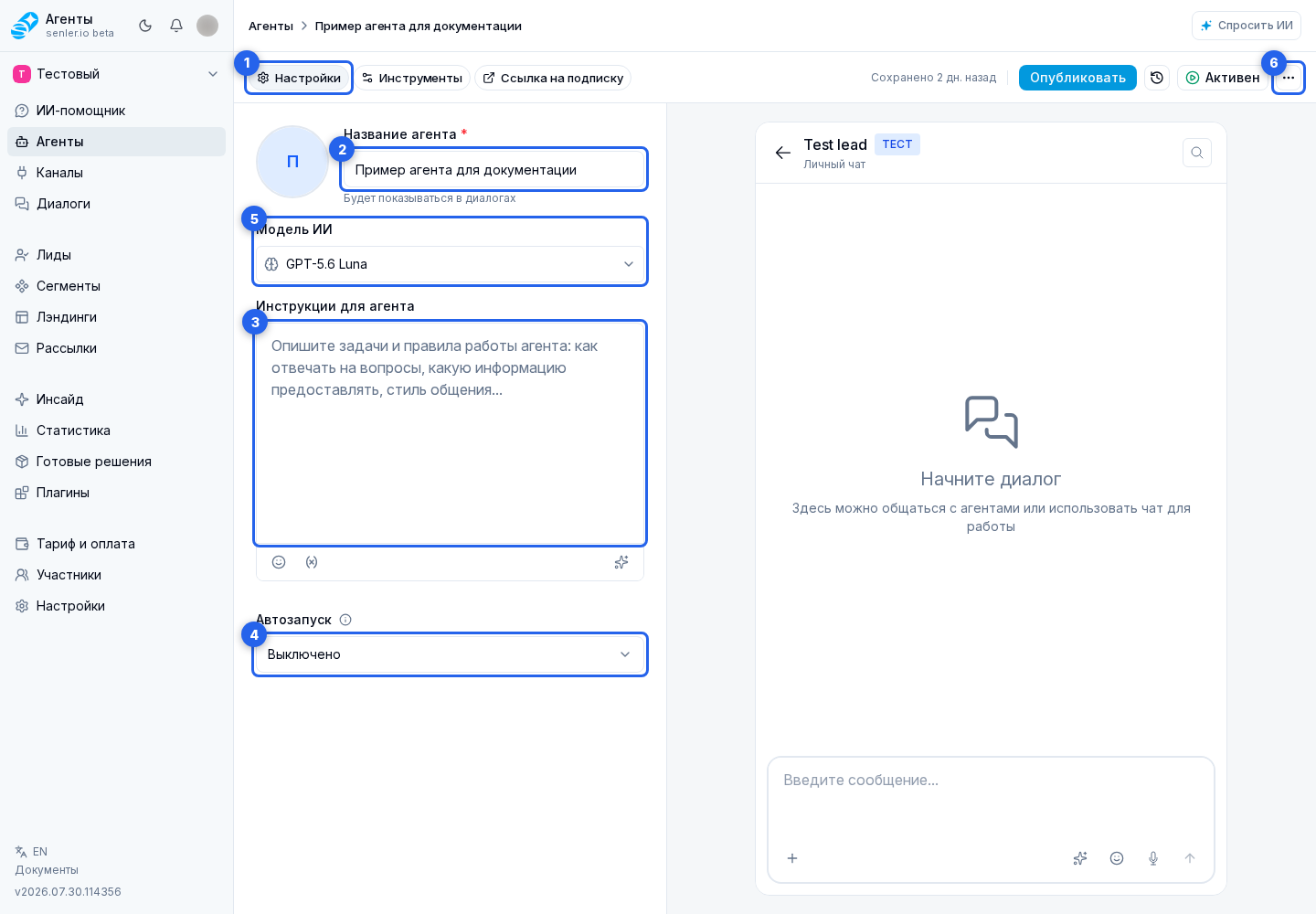Click the Опубликовать button

coord(1077,78)
